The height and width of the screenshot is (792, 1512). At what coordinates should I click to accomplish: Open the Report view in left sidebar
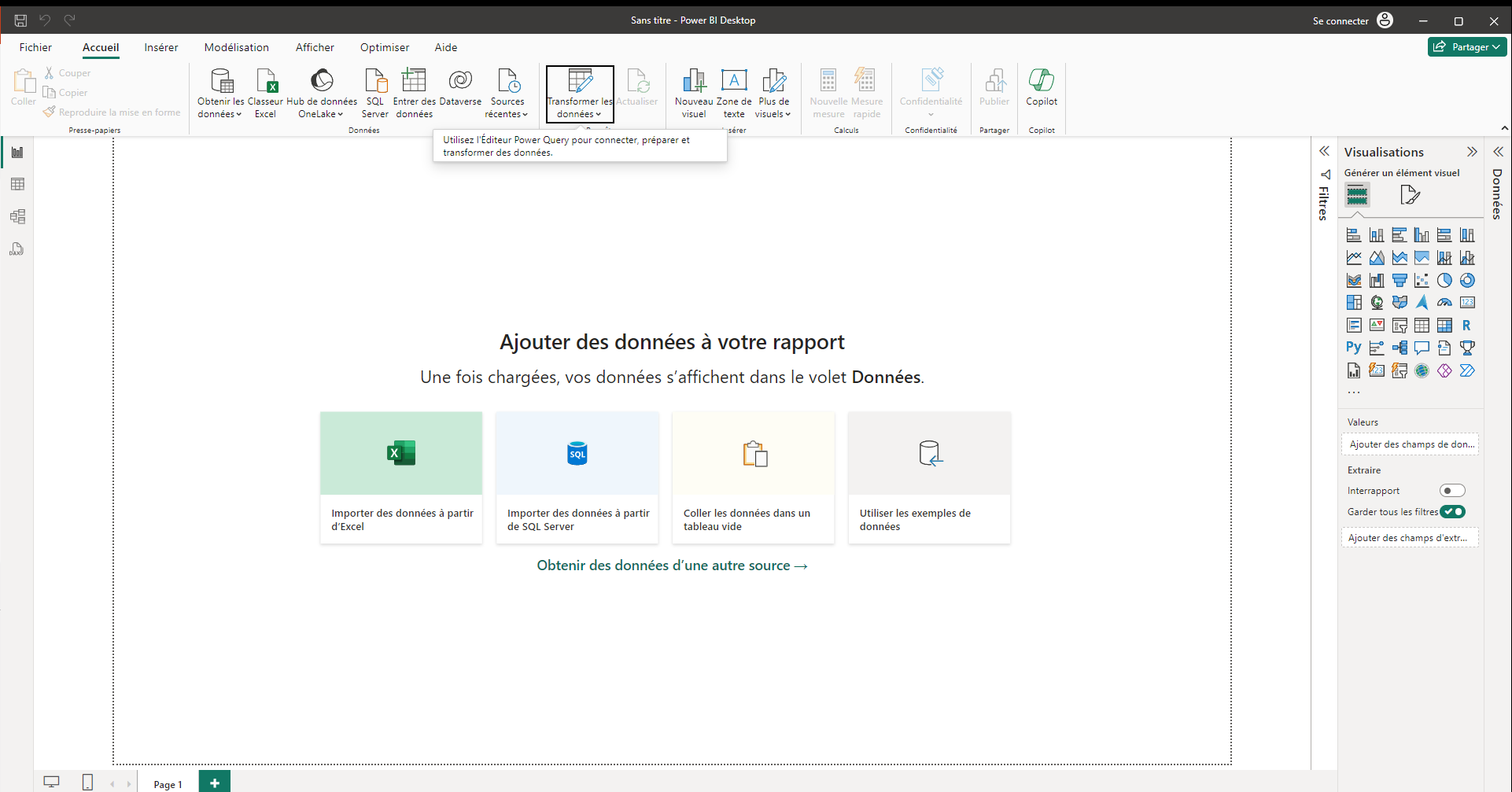click(17, 153)
